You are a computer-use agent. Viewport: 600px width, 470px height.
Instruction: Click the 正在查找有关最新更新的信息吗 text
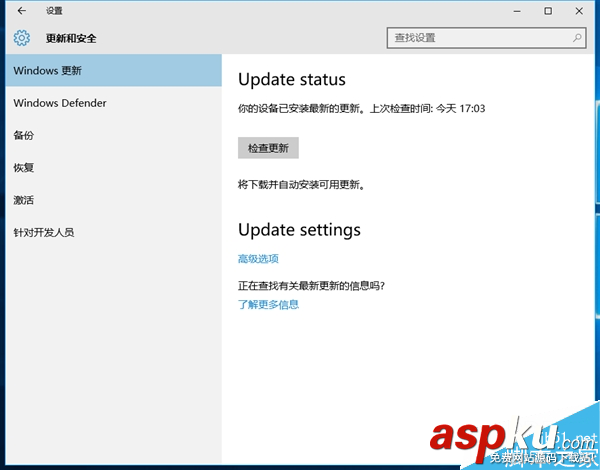(x=311, y=286)
